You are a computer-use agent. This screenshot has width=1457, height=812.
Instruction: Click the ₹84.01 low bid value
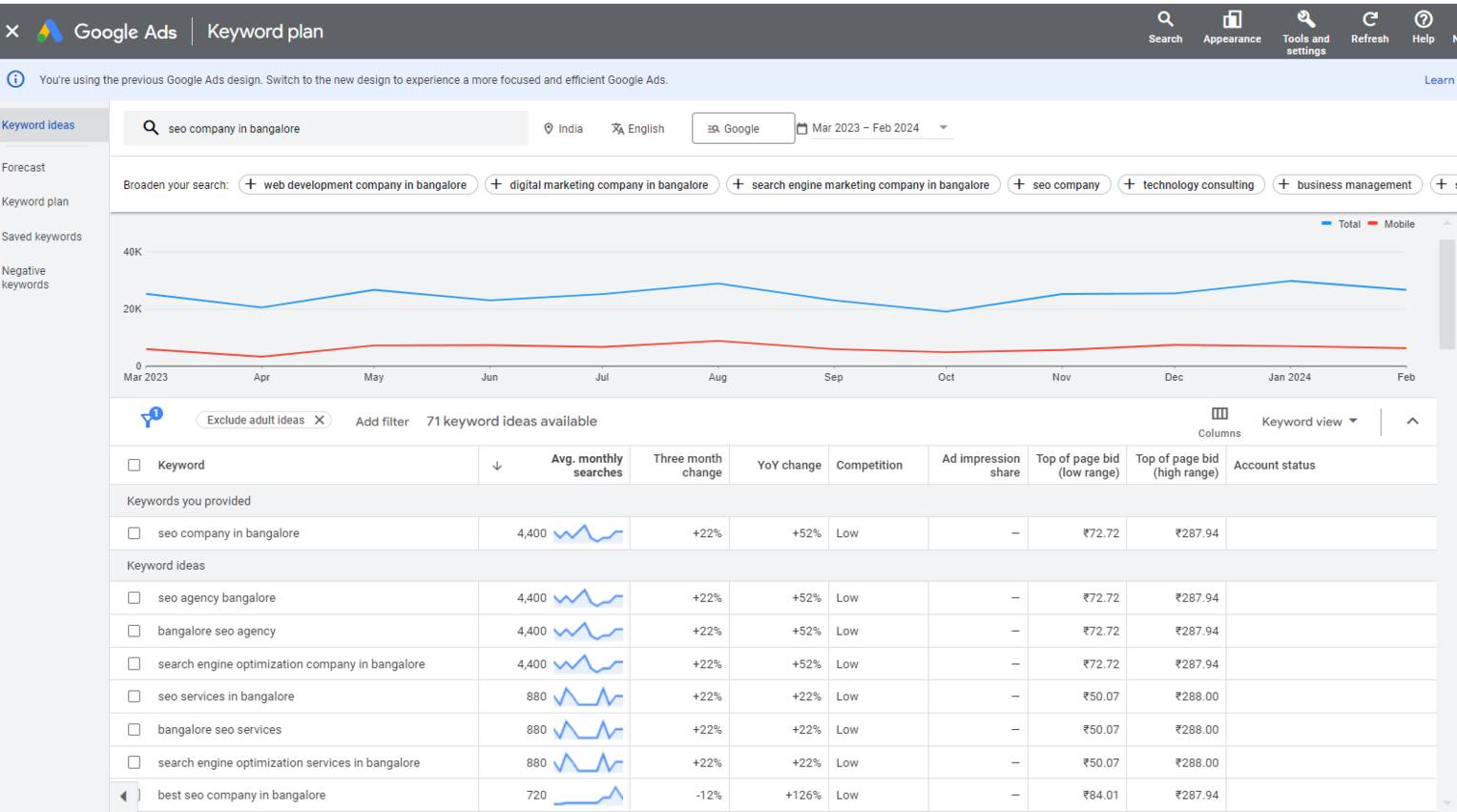point(1100,795)
